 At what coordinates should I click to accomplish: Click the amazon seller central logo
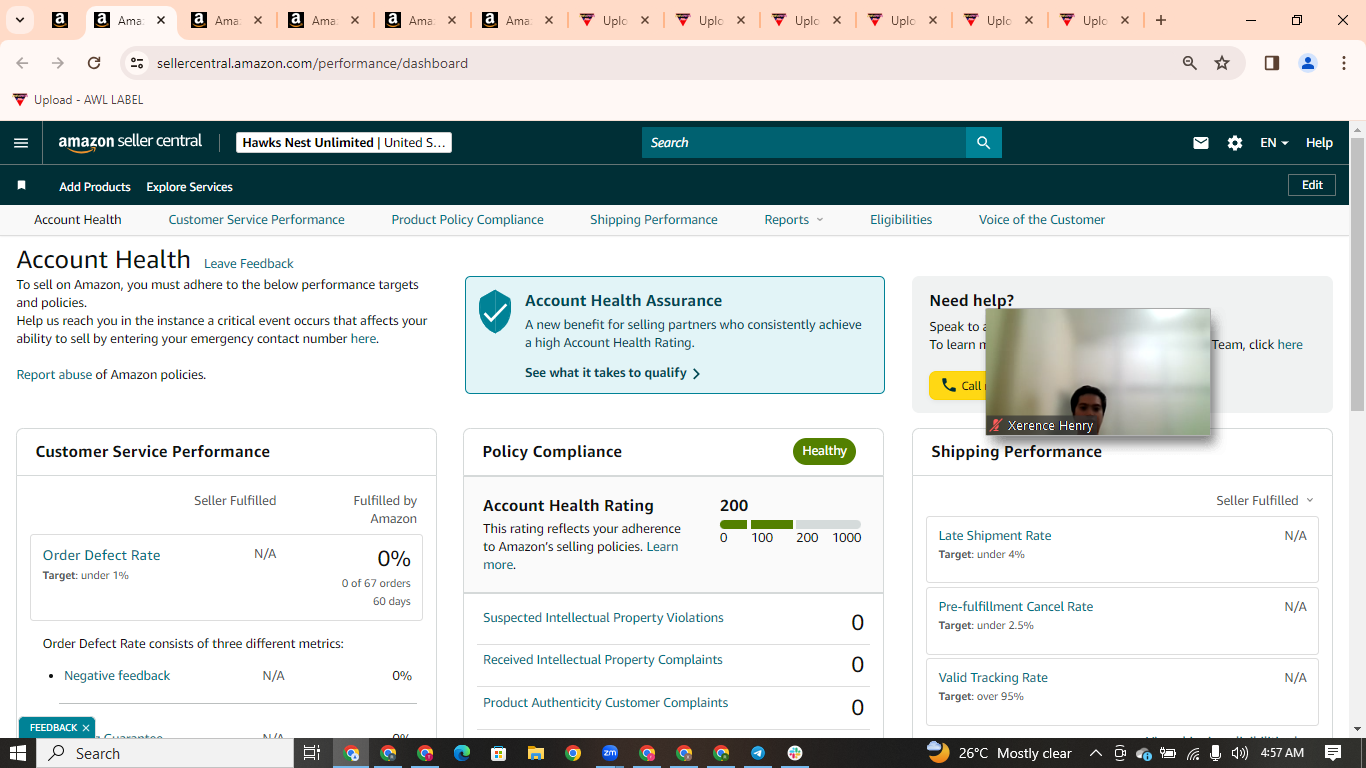[x=130, y=142]
